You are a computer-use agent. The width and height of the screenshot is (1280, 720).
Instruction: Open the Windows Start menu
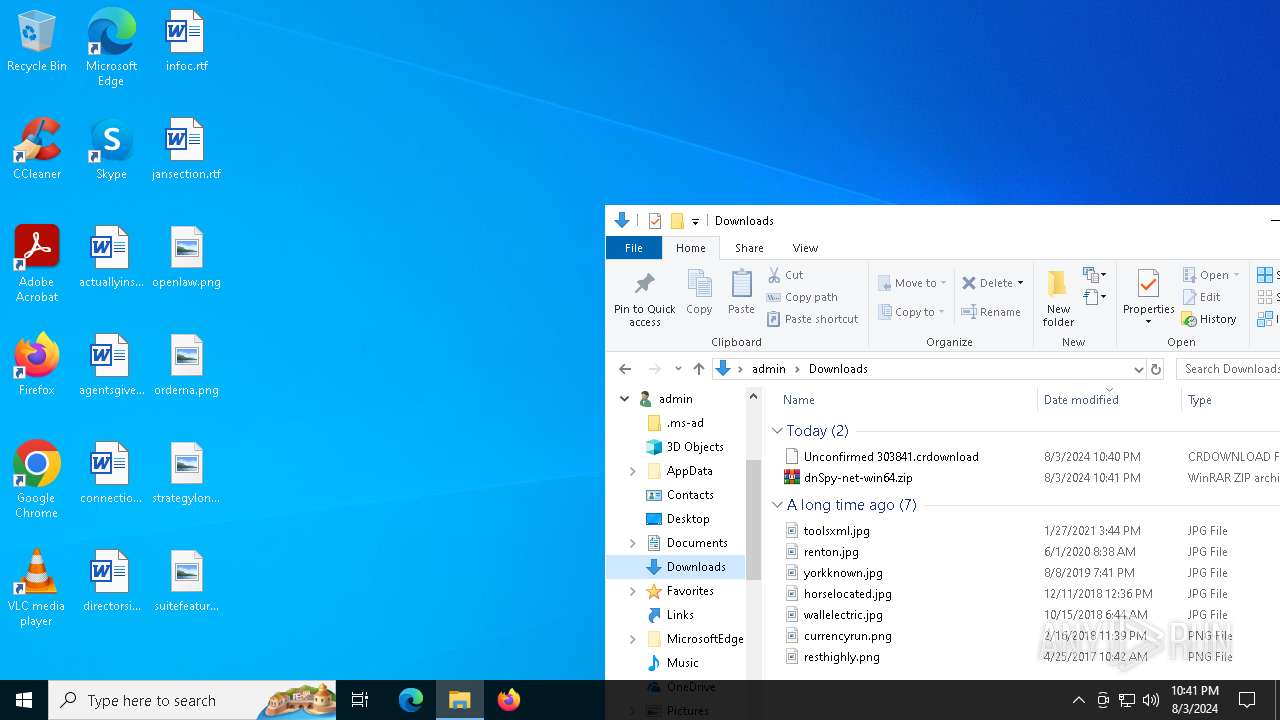24,700
